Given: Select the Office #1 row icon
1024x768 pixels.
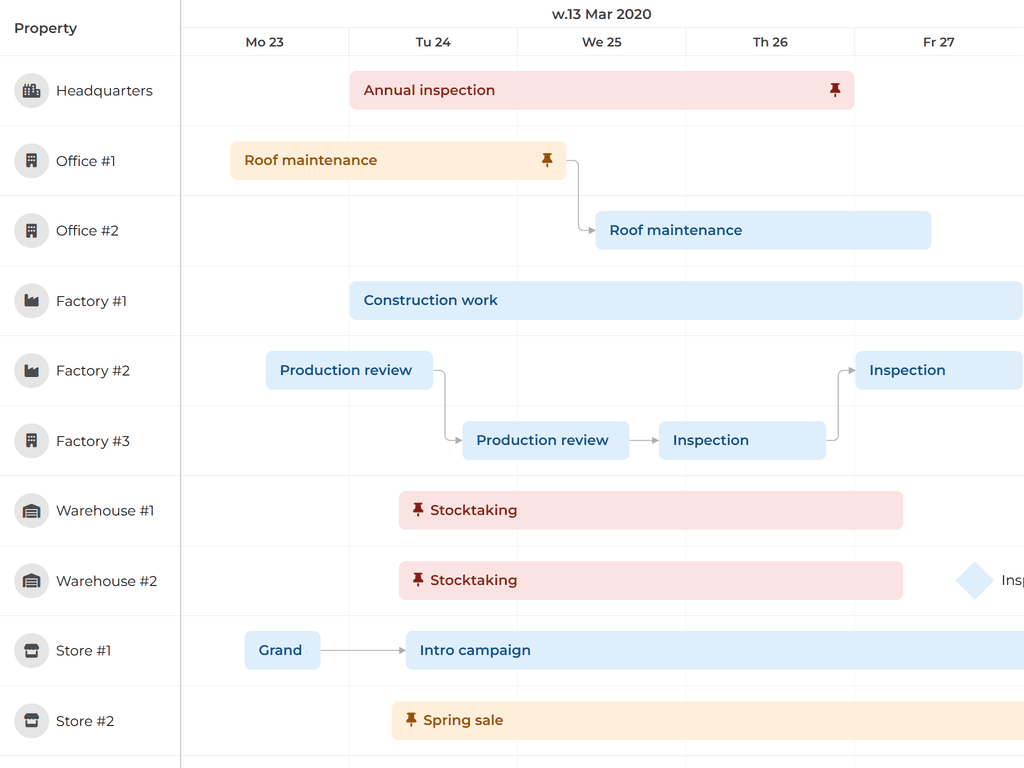Looking at the screenshot, I should click(31, 160).
